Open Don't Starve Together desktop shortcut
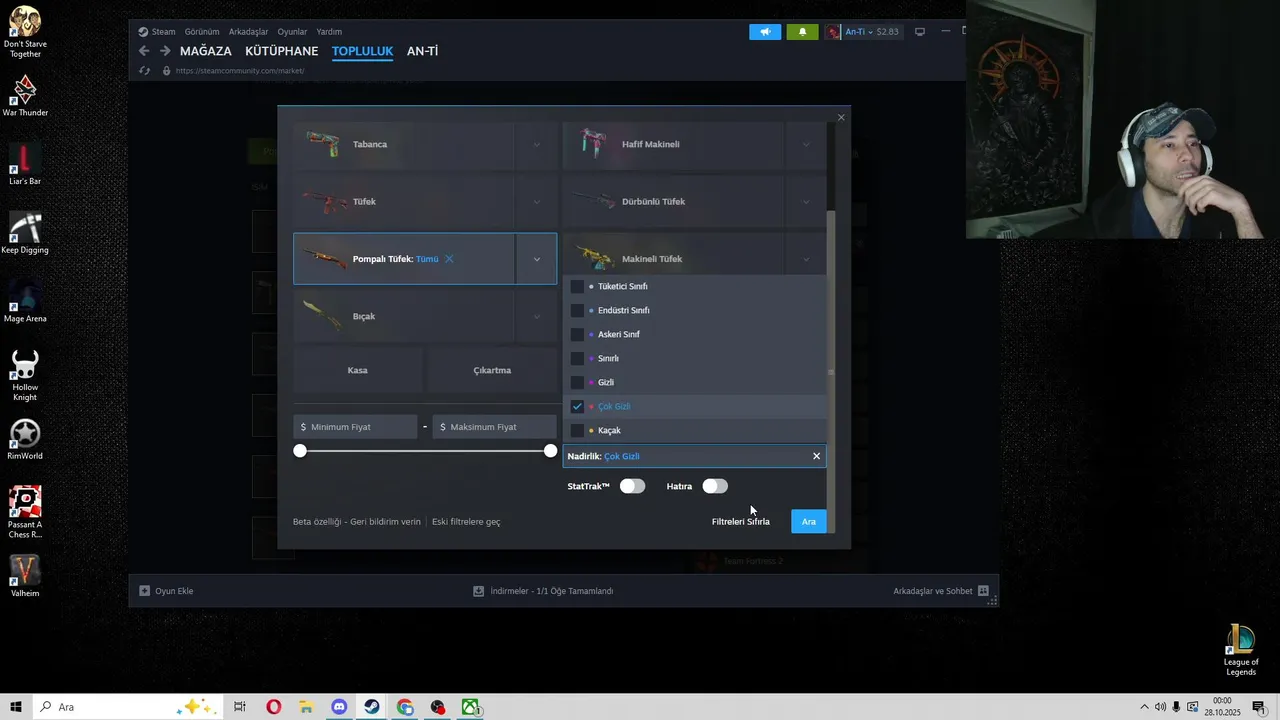This screenshot has height=720, width=1280. pyautogui.click(x=25, y=31)
